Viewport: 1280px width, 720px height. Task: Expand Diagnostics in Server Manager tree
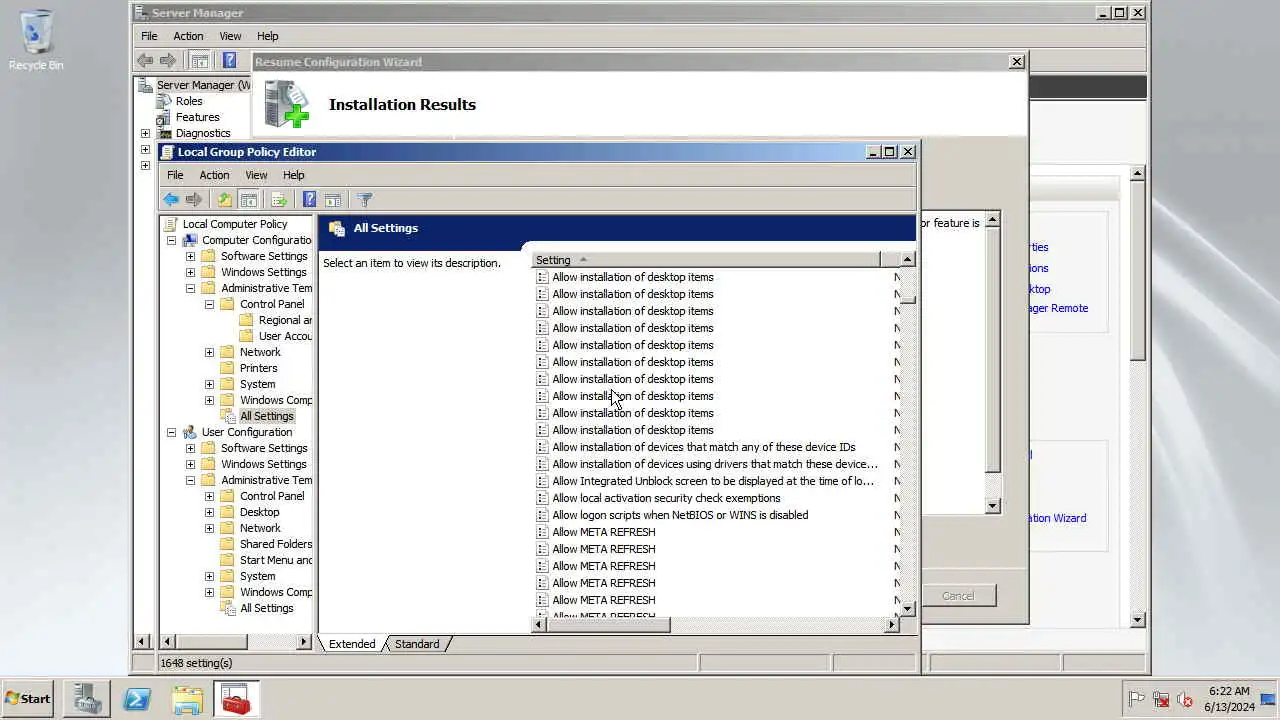point(145,133)
